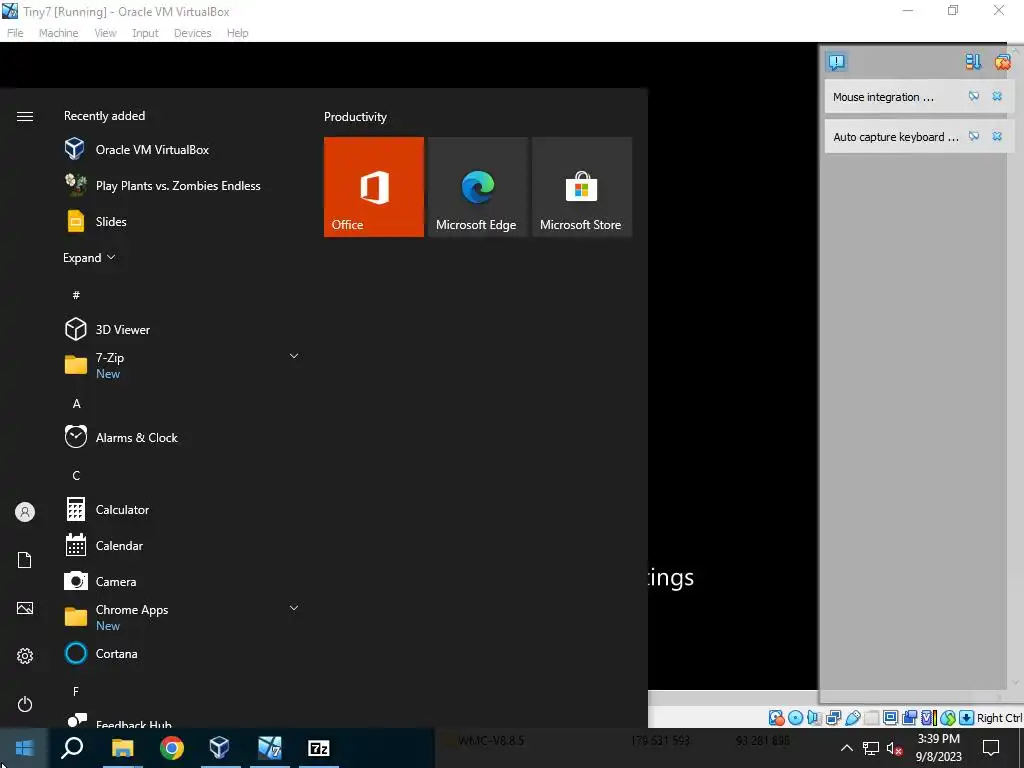Click the Productivity group heading
This screenshot has height=768, width=1024.
[355, 117]
